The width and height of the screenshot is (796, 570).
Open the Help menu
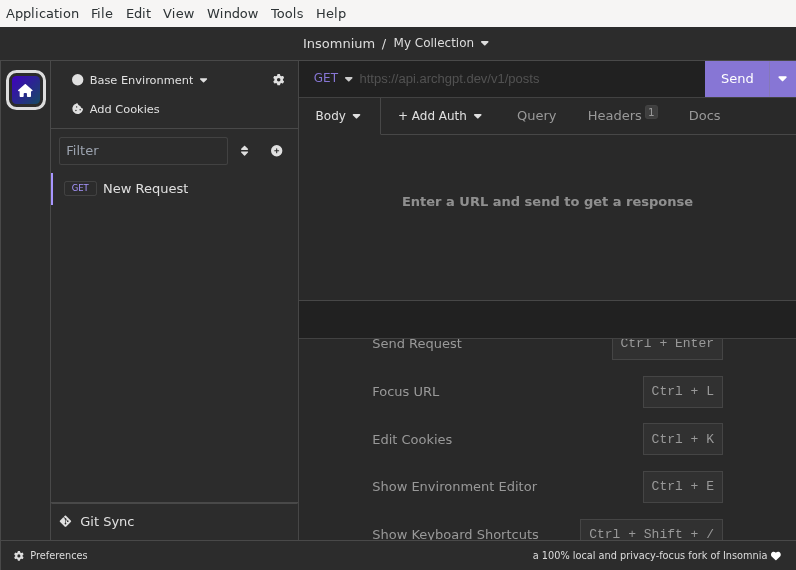tap(330, 13)
